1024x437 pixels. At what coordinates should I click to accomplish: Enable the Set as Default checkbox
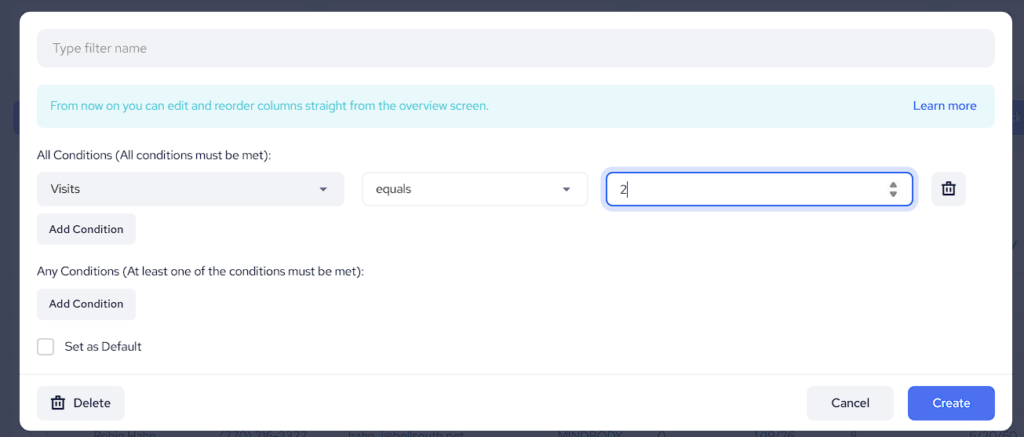(x=46, y=347)
